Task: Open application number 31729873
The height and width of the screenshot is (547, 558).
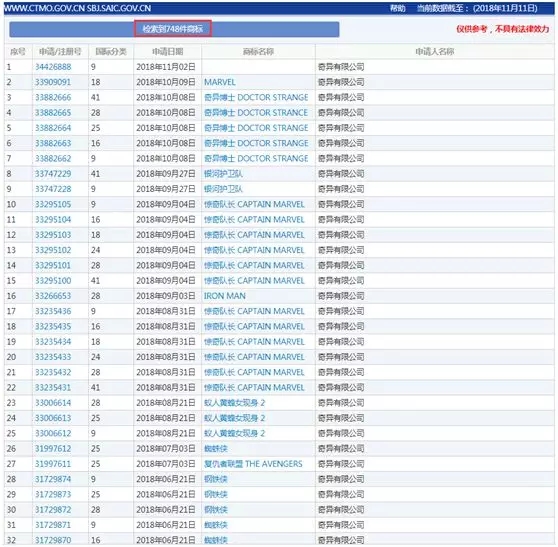Action: click(53, 495)
